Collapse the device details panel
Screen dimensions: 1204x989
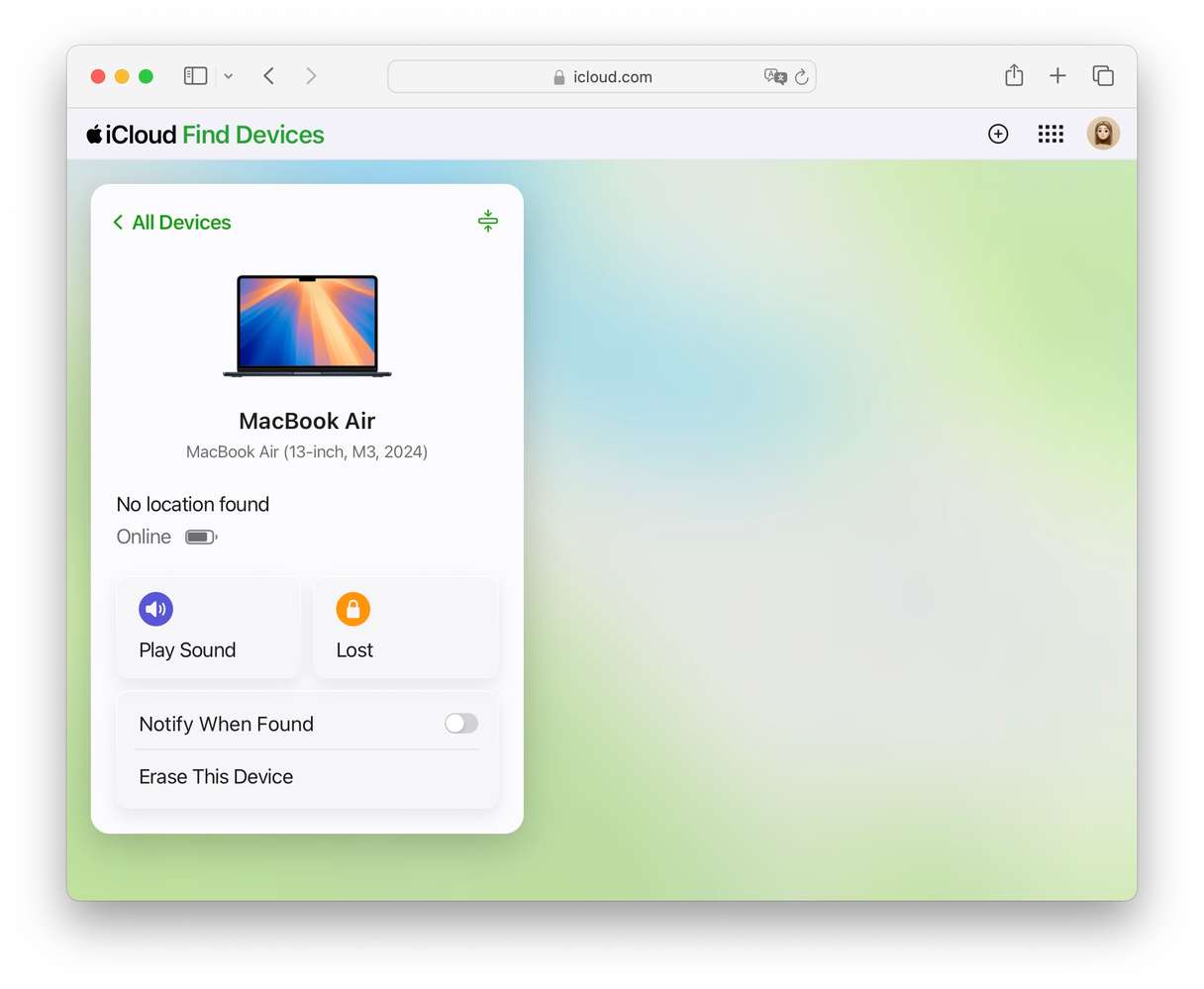click(488, 221)
